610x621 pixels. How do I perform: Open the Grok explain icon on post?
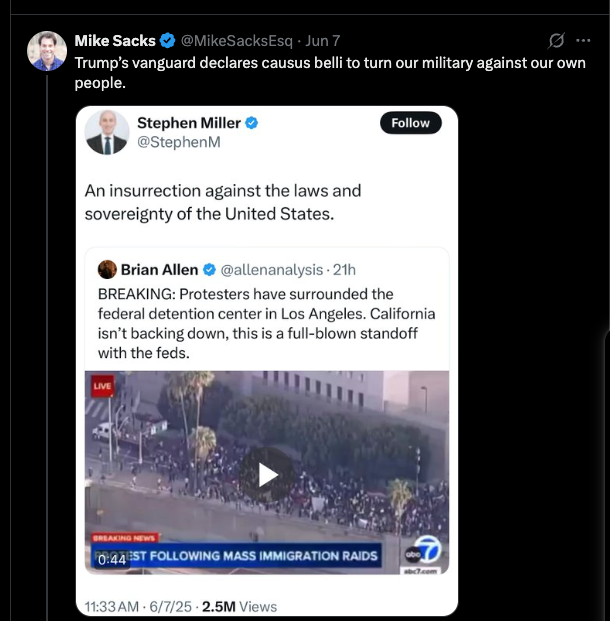pos(557,41)
